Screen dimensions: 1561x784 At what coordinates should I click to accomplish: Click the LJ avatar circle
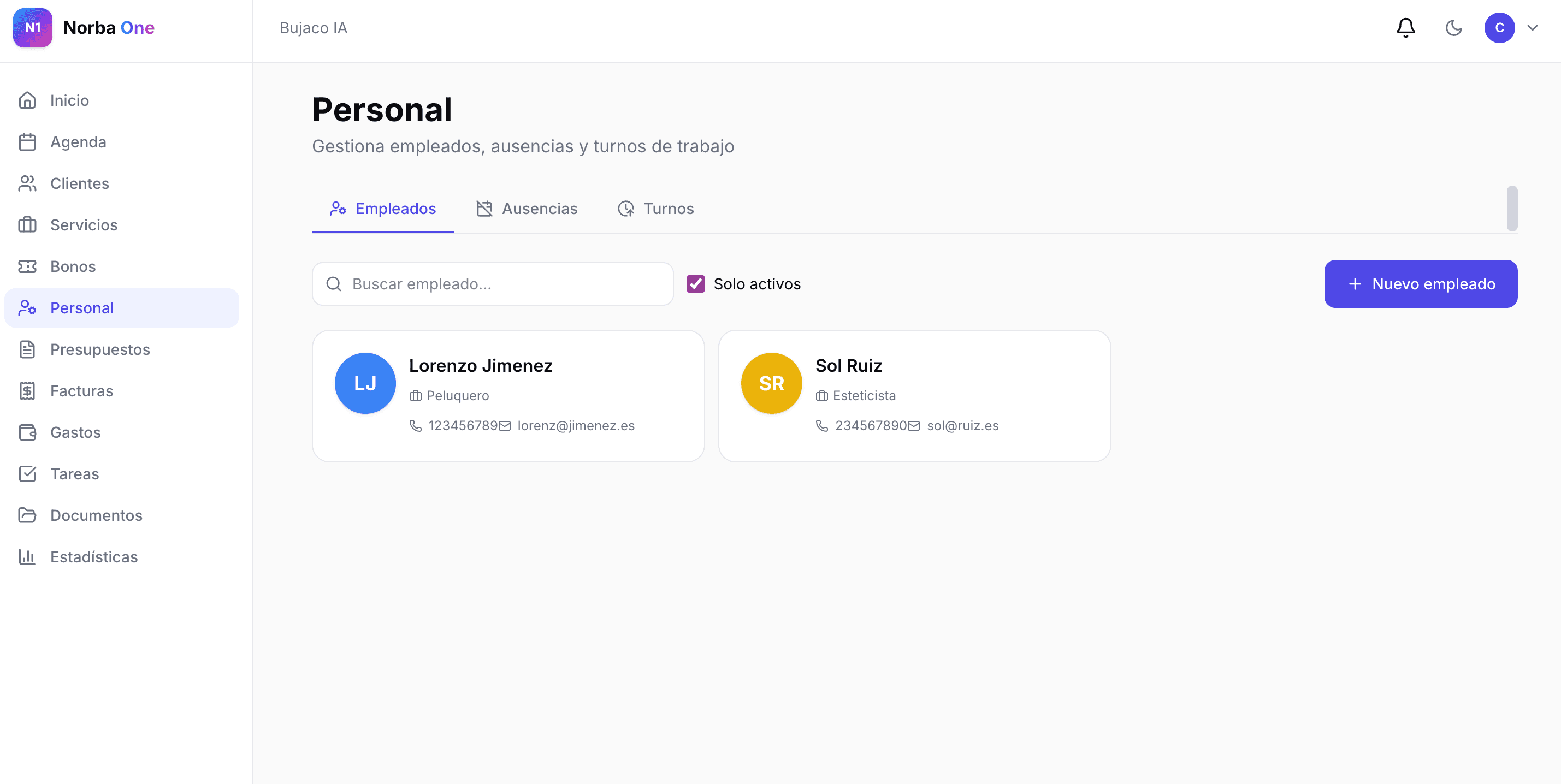point(365,383)
